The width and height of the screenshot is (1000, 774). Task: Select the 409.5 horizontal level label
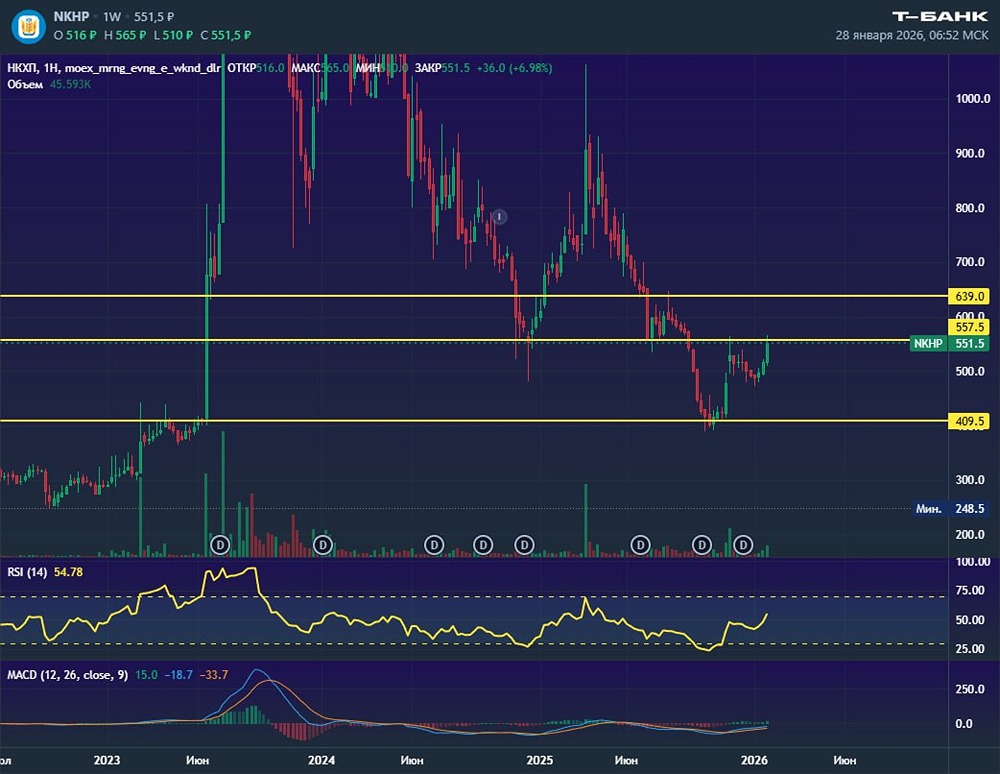969,421
